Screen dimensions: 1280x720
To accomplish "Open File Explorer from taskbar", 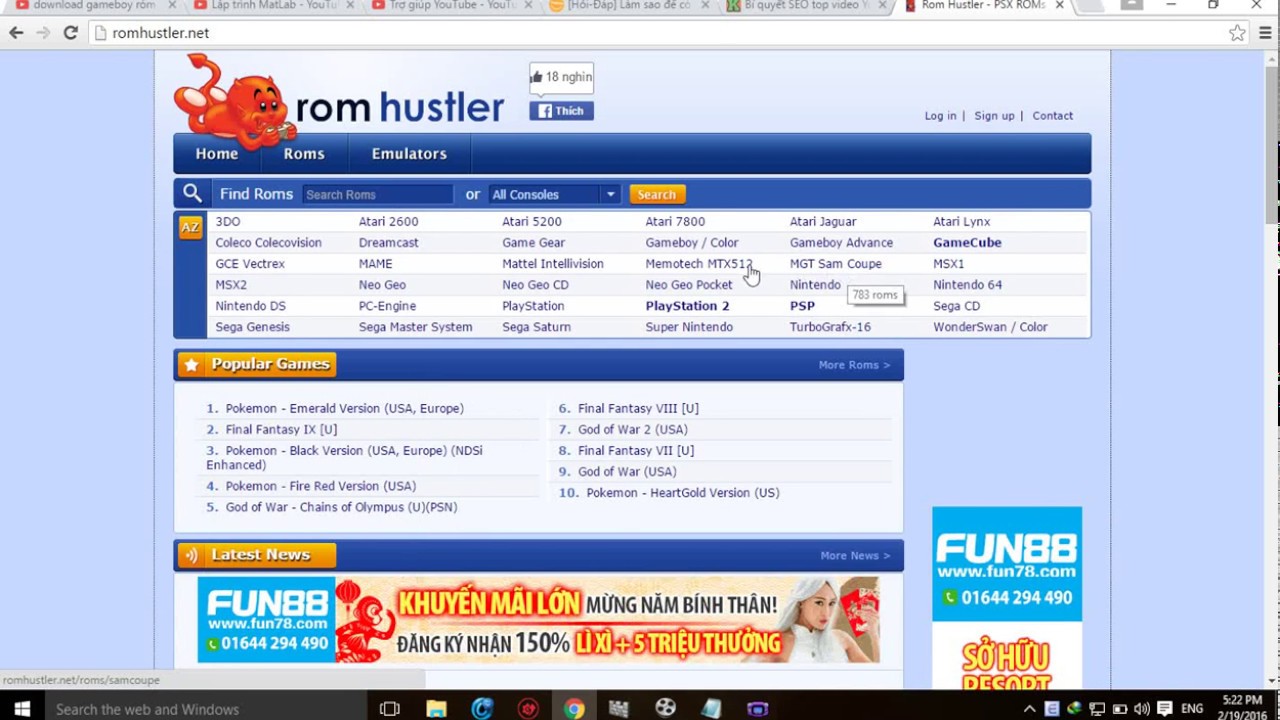I will 436,709.
